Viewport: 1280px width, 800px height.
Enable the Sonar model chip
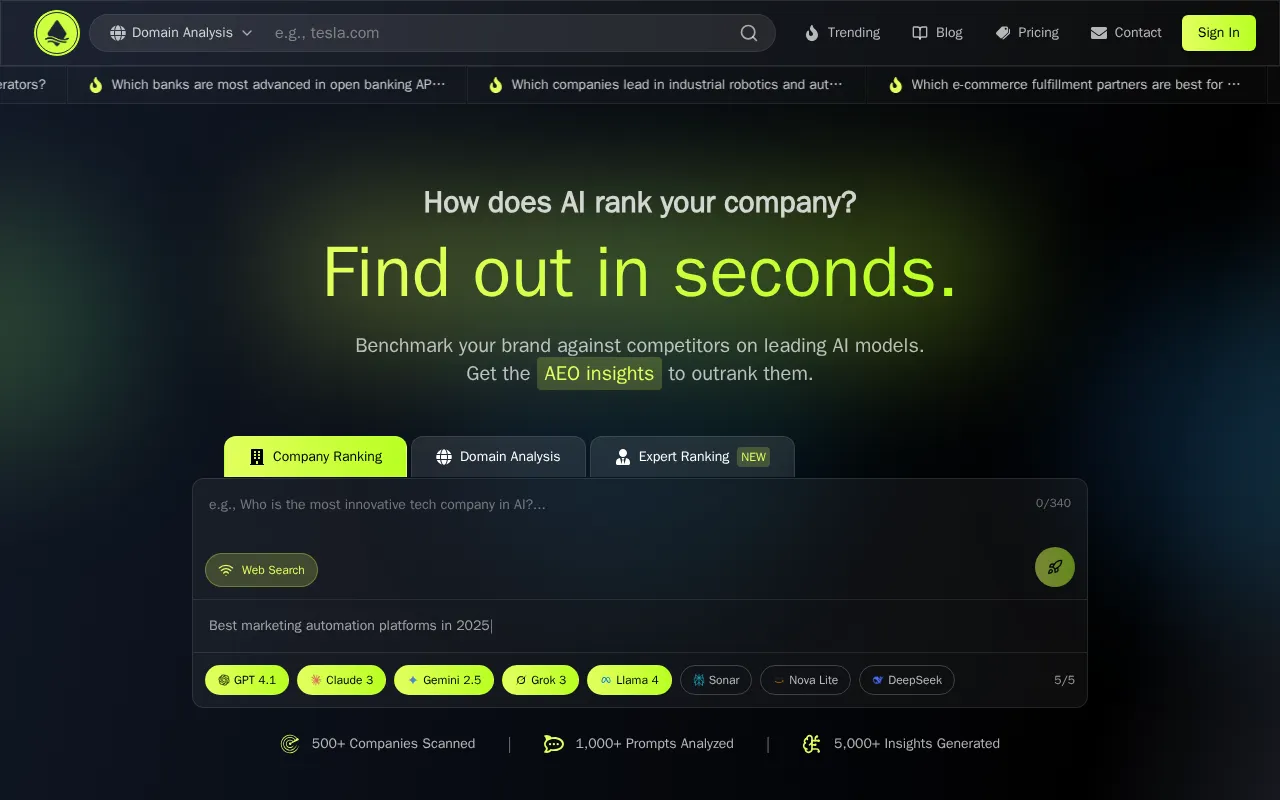(716, 680)
